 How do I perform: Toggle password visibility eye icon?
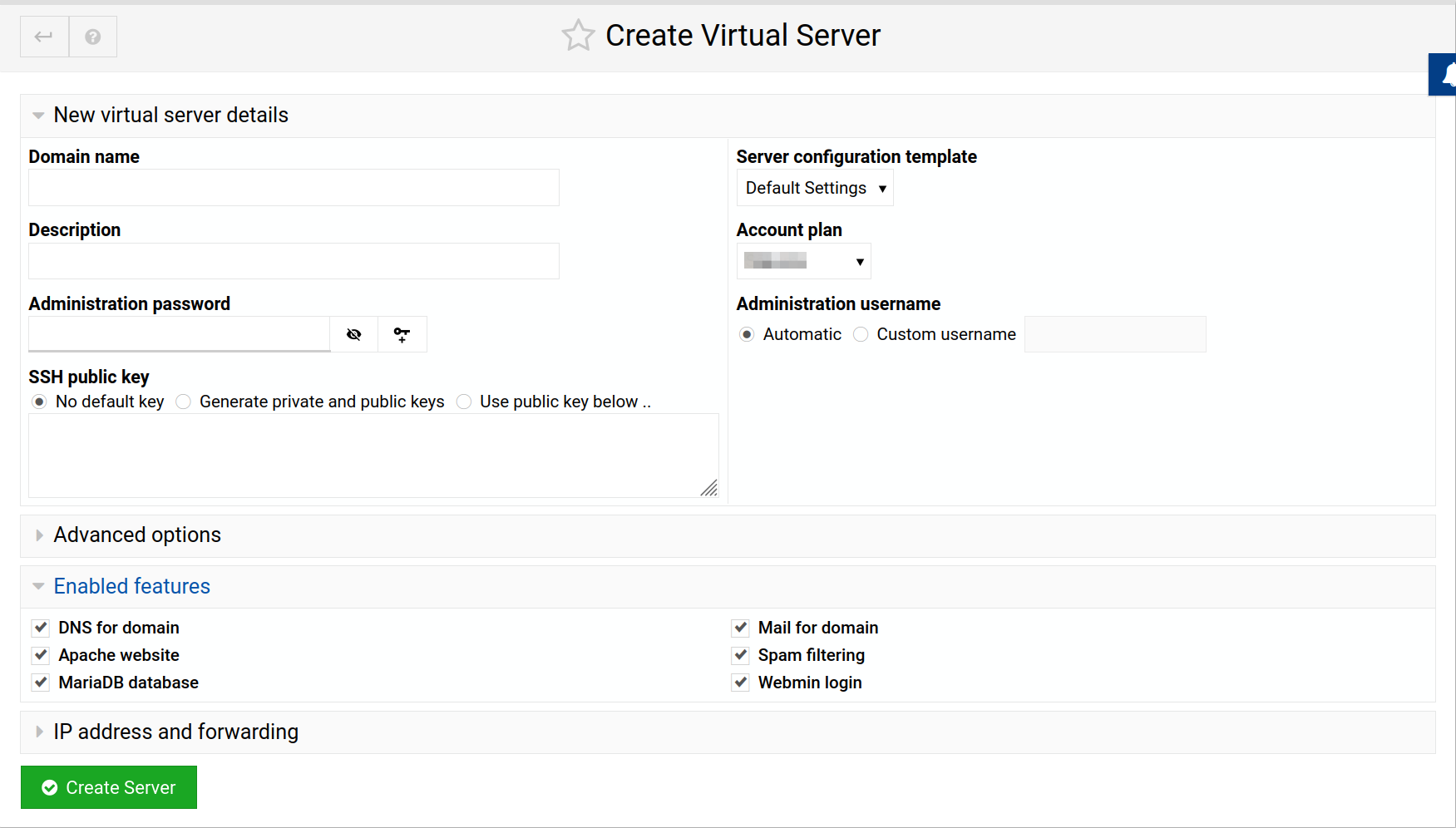point(354,334)
